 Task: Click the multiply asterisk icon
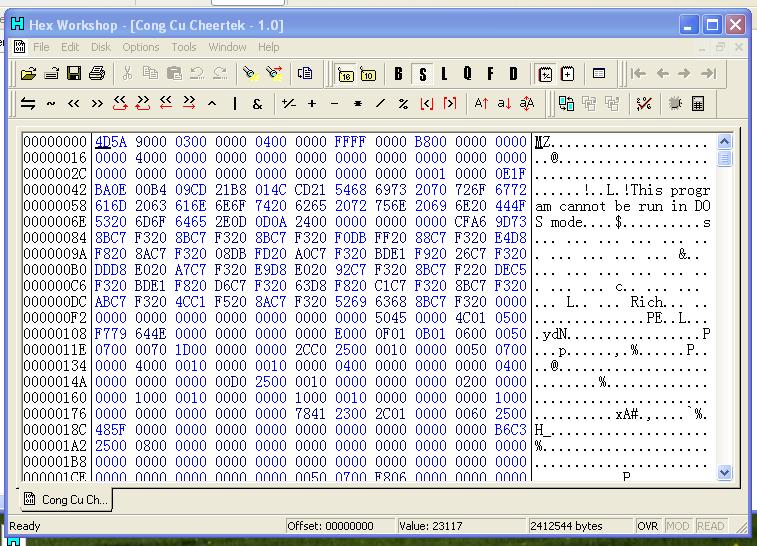[358, 103]
